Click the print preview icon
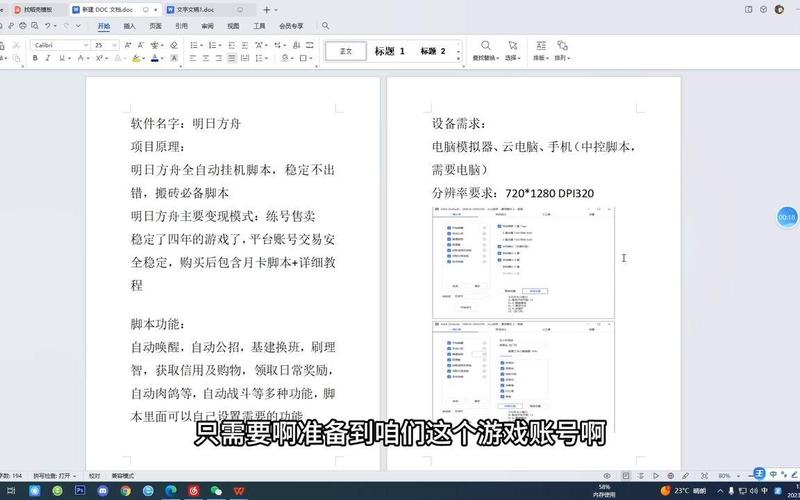The image size is (800, 500). (35, 26)
